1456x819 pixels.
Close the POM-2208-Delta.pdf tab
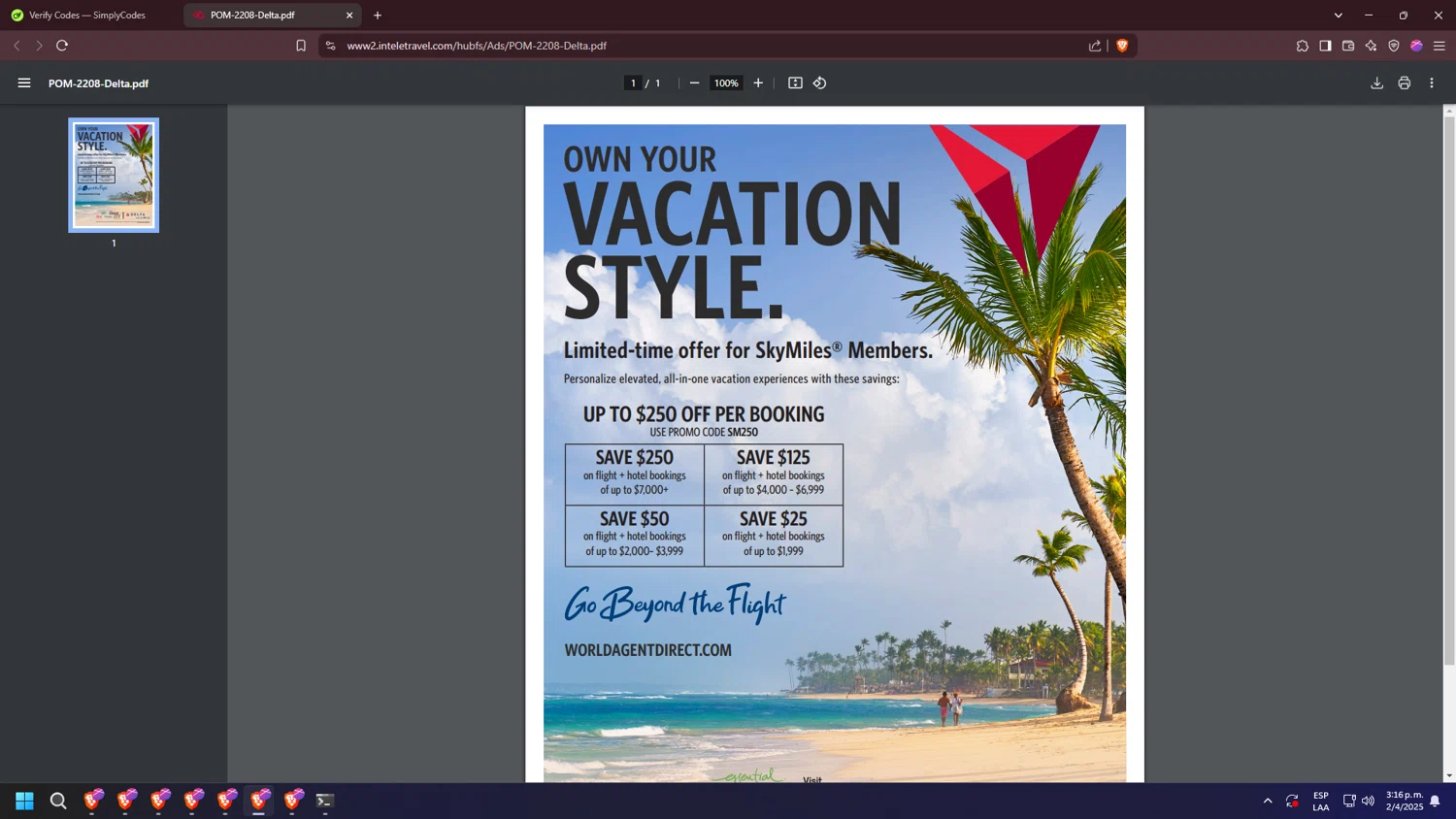coord(349,16)
